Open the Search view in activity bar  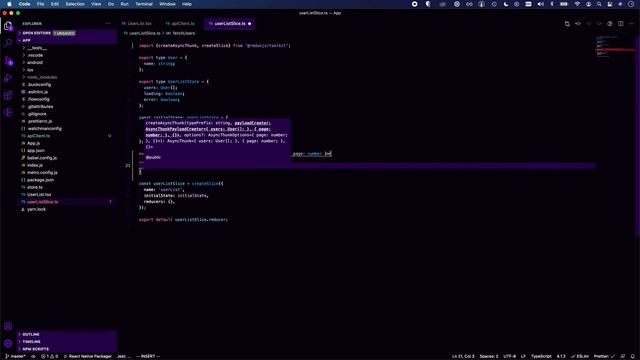(8, 42)
